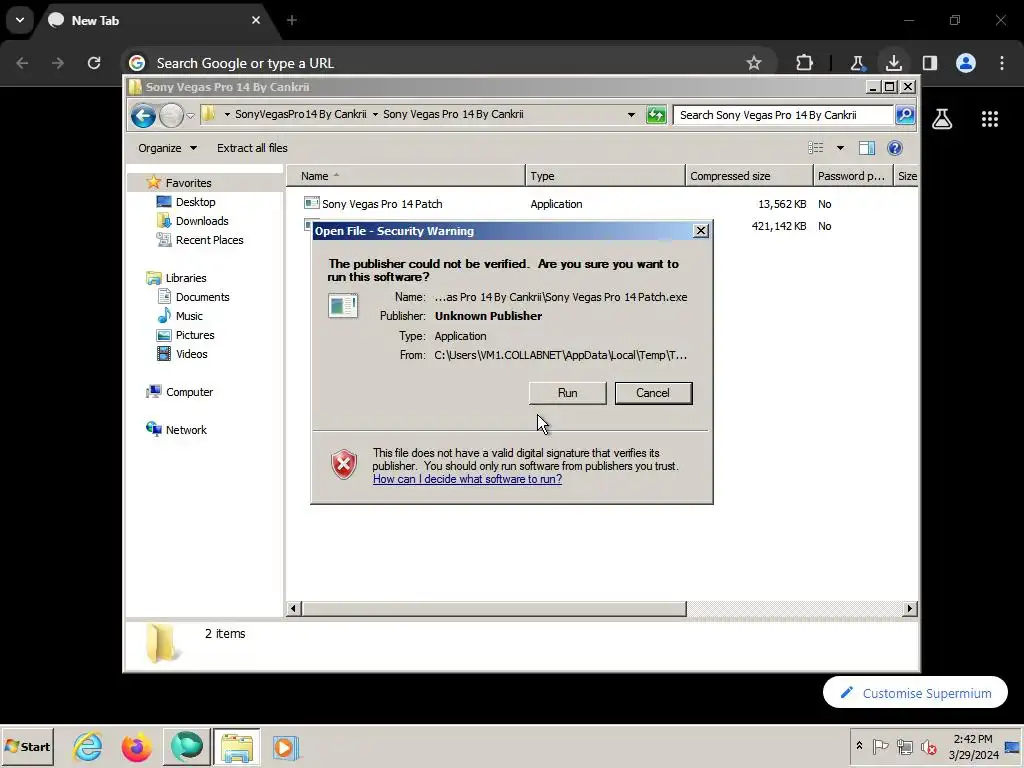Launch Internet Explorer from the taskbar
The image size is (1024, 768).
click(x=88, y=746)
